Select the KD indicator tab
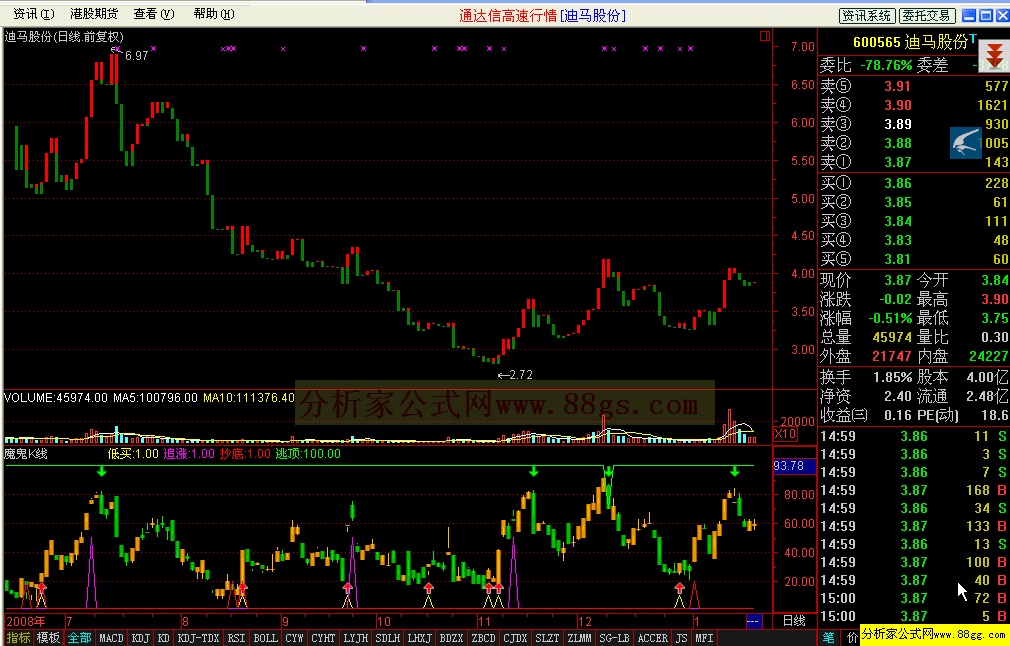This screenshot has height=646, width=1010. 164,638
